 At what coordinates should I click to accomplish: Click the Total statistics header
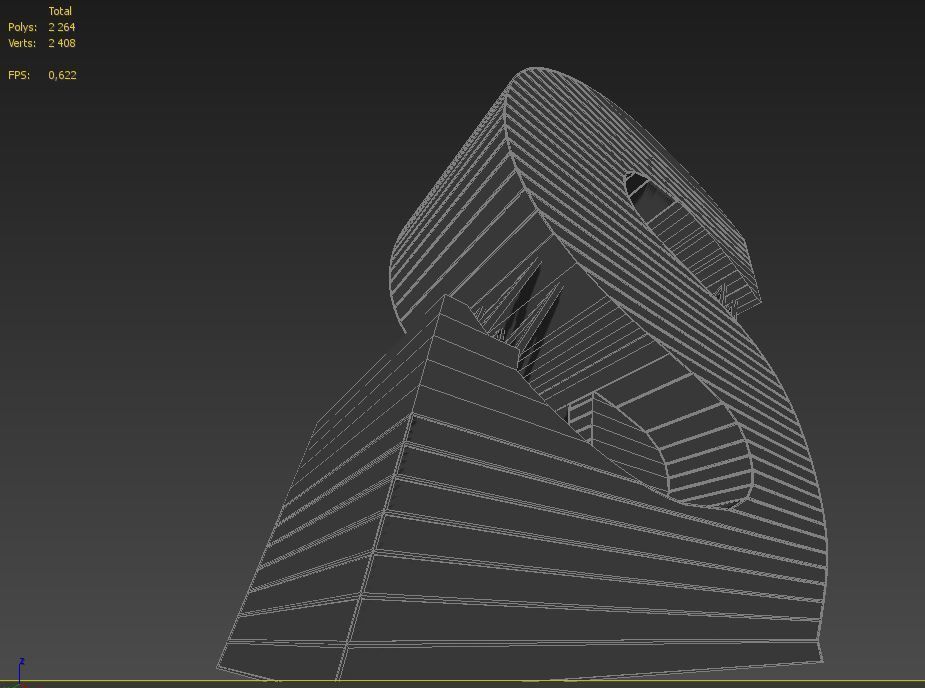pyautogui.click(x=60, y=11)
